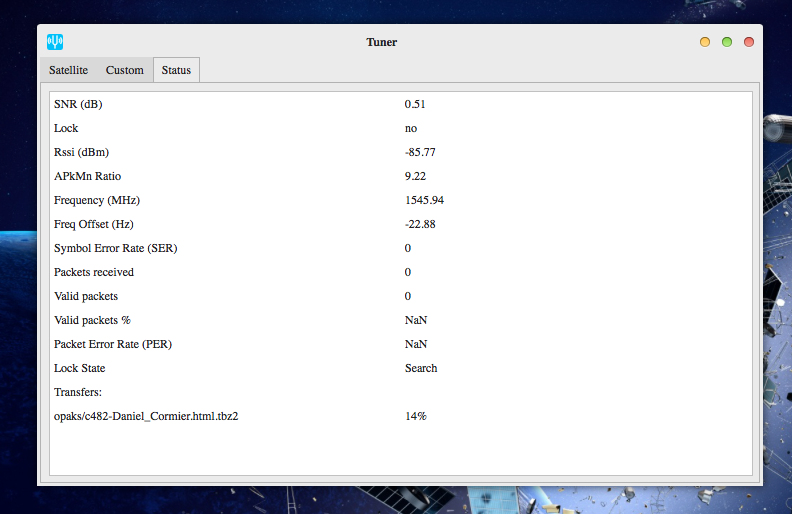This screenshot has width=792, height=514.
Task: Click the Frequency value 1545.94
Action: [x=424, y=200]
